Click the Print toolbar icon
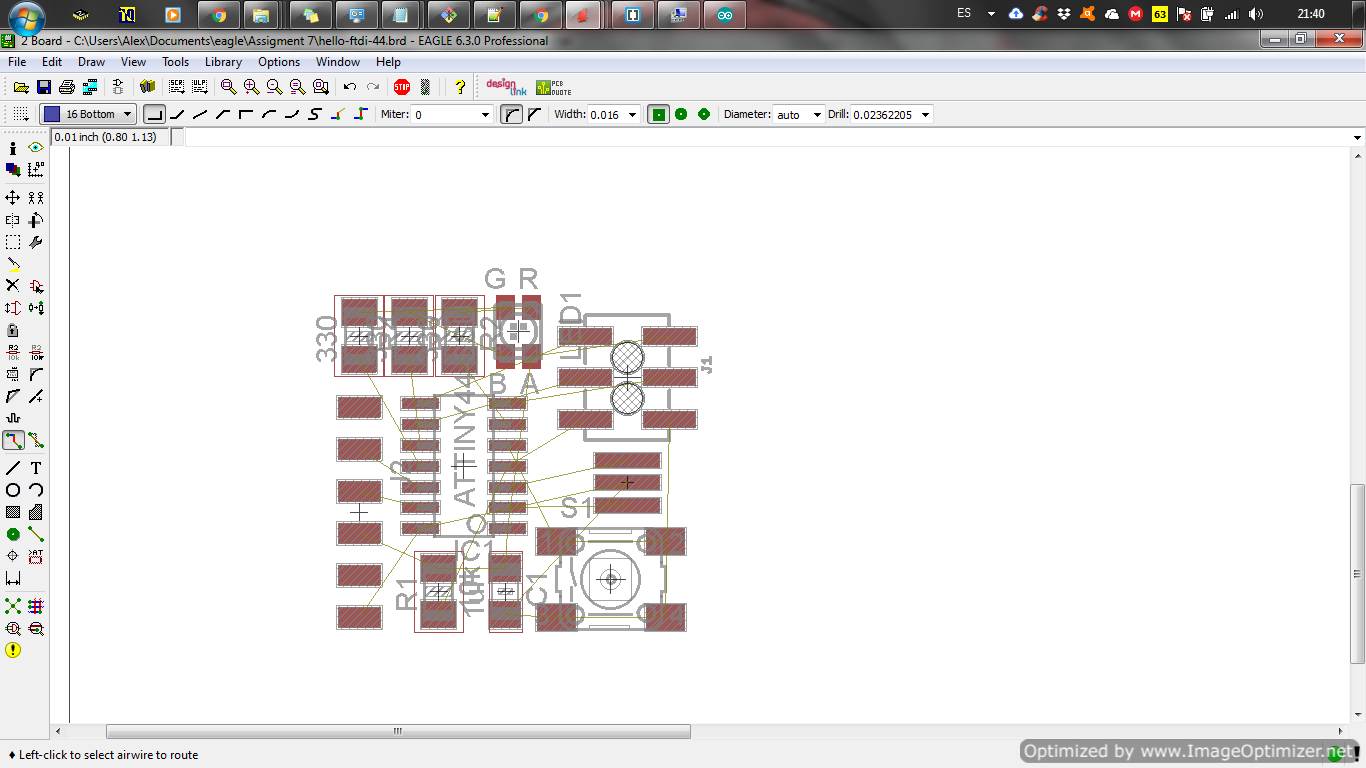 coord(67,87)
